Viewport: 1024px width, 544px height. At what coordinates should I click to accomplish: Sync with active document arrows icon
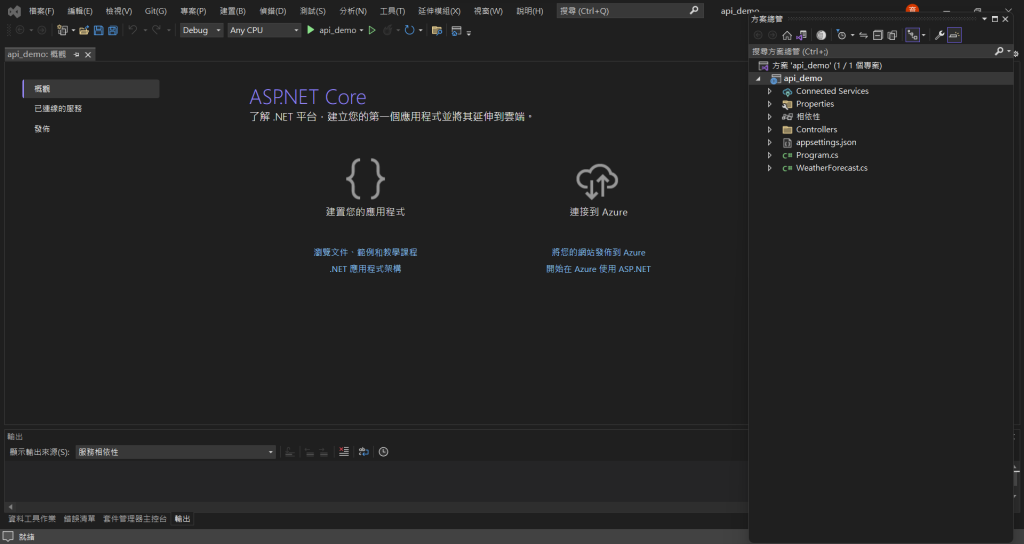pos(863,35)
